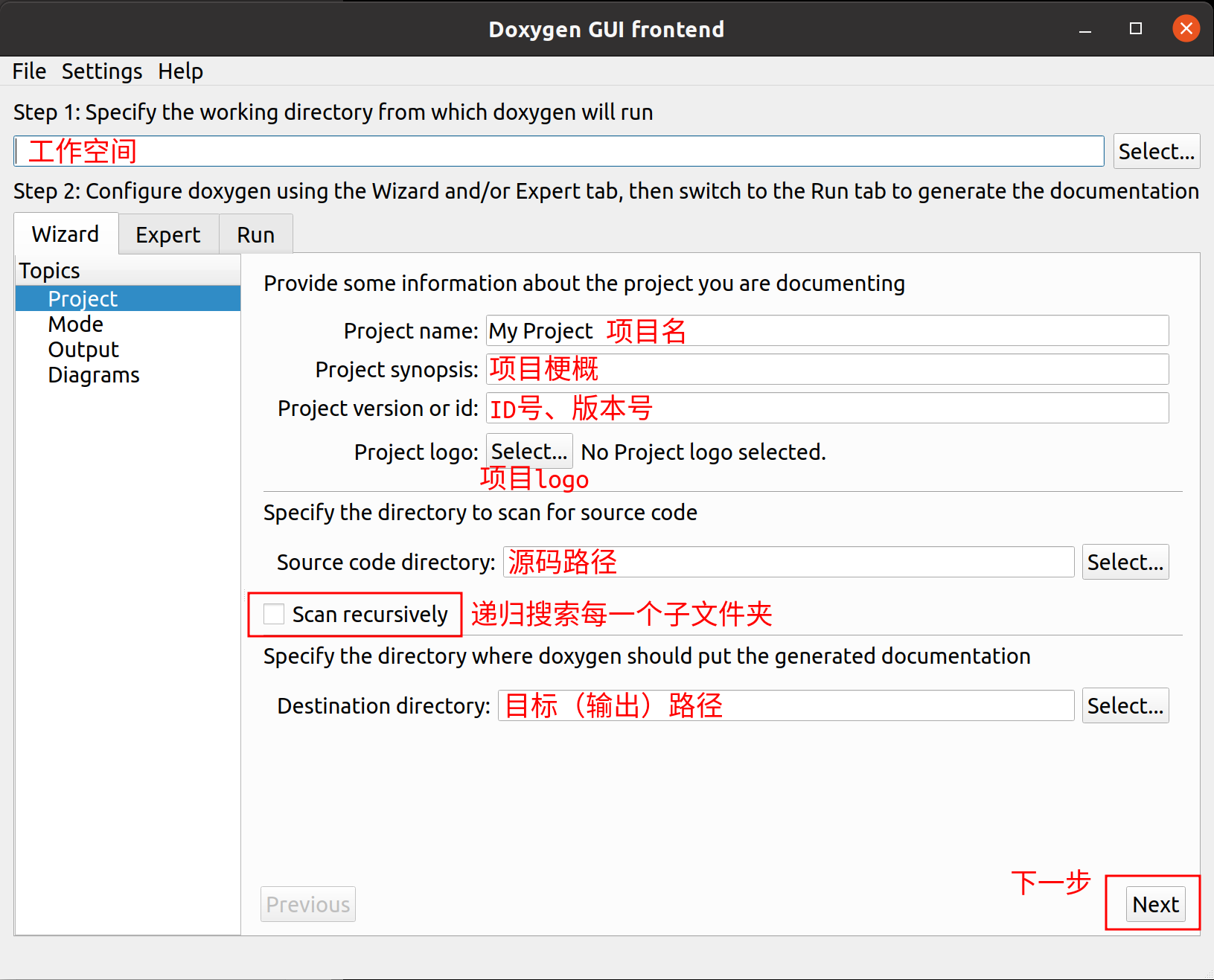Switch to the Wizard tab
Screen dimensions: 1214x980
[x=65, y=234]
